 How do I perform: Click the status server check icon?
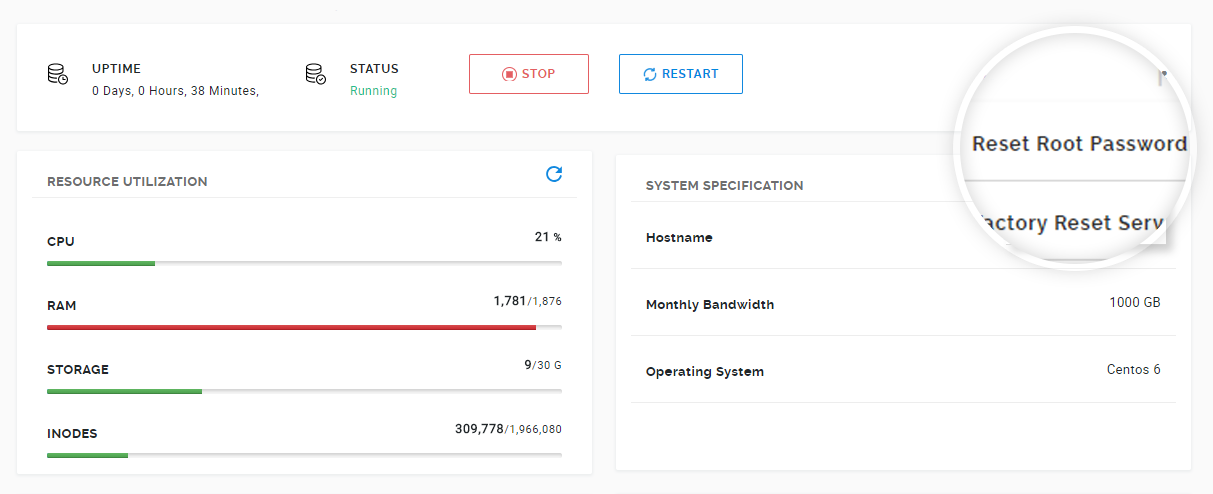(315, 75)
